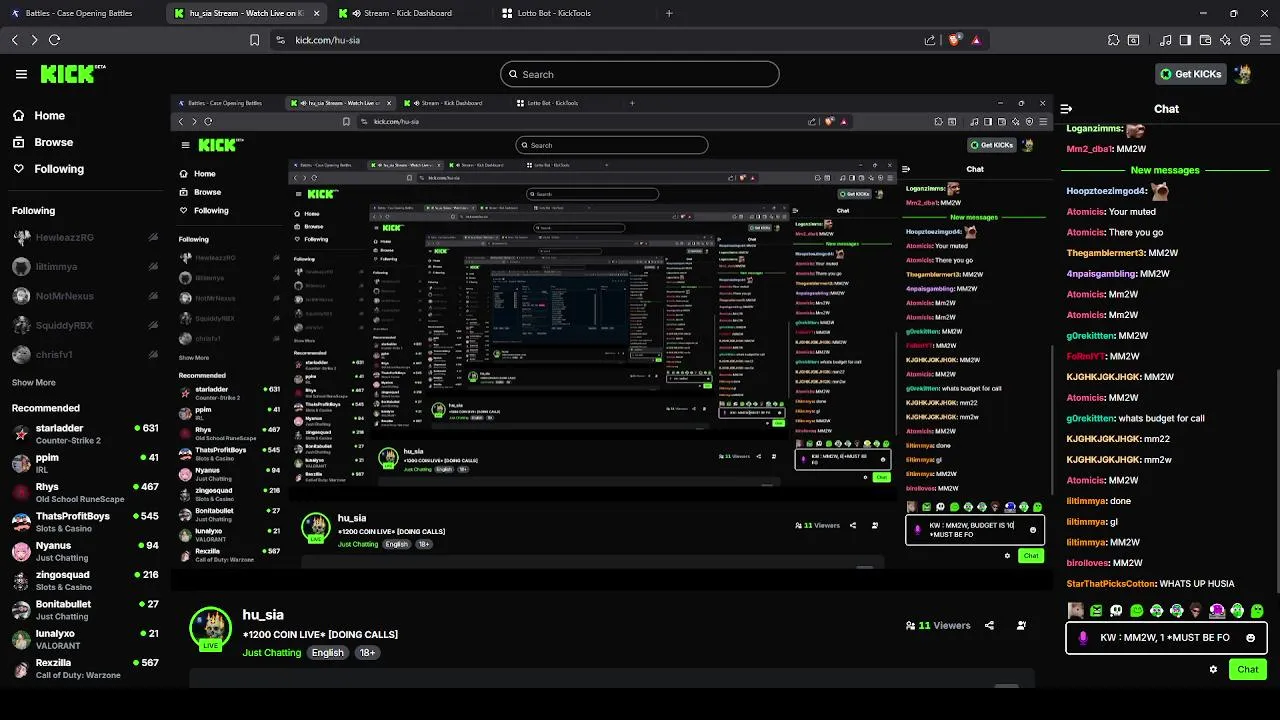The width and height of the screenshot is (1280, 720).
Task: Open Brave Rewards triangle icon
Action: [x=976, y=40]
